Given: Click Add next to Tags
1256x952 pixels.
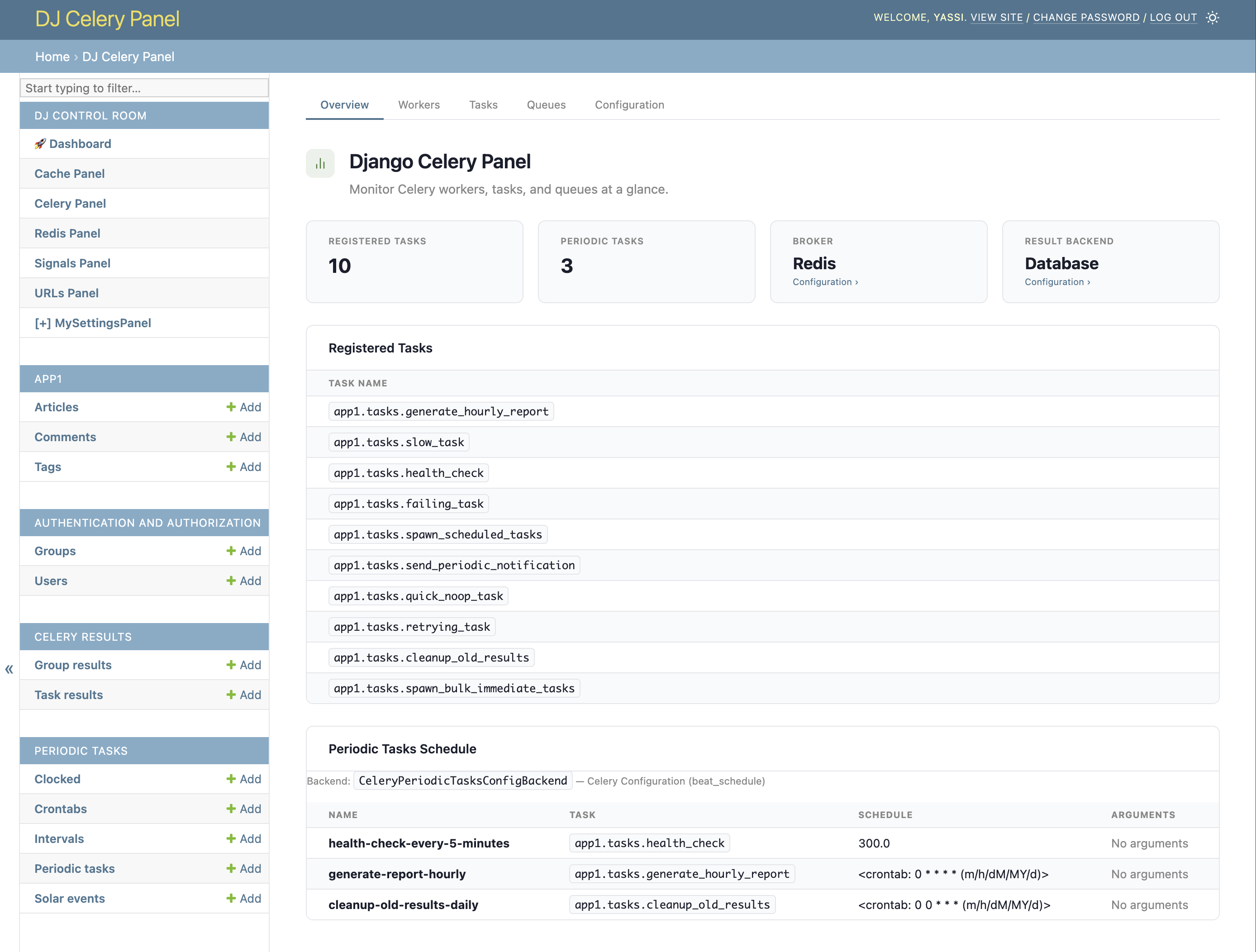Looking at the screenshot, I should tap(243, 466).
